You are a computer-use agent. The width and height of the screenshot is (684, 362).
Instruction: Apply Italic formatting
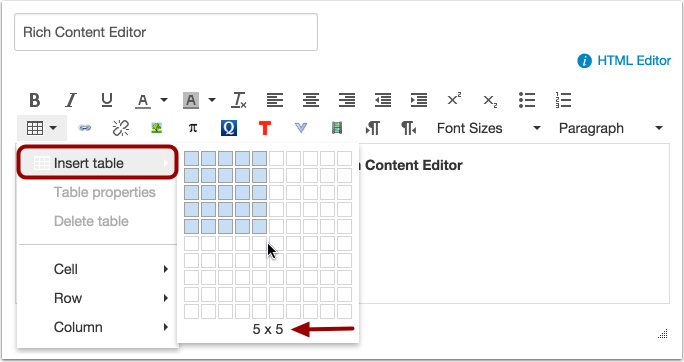(x=71, y=100)
